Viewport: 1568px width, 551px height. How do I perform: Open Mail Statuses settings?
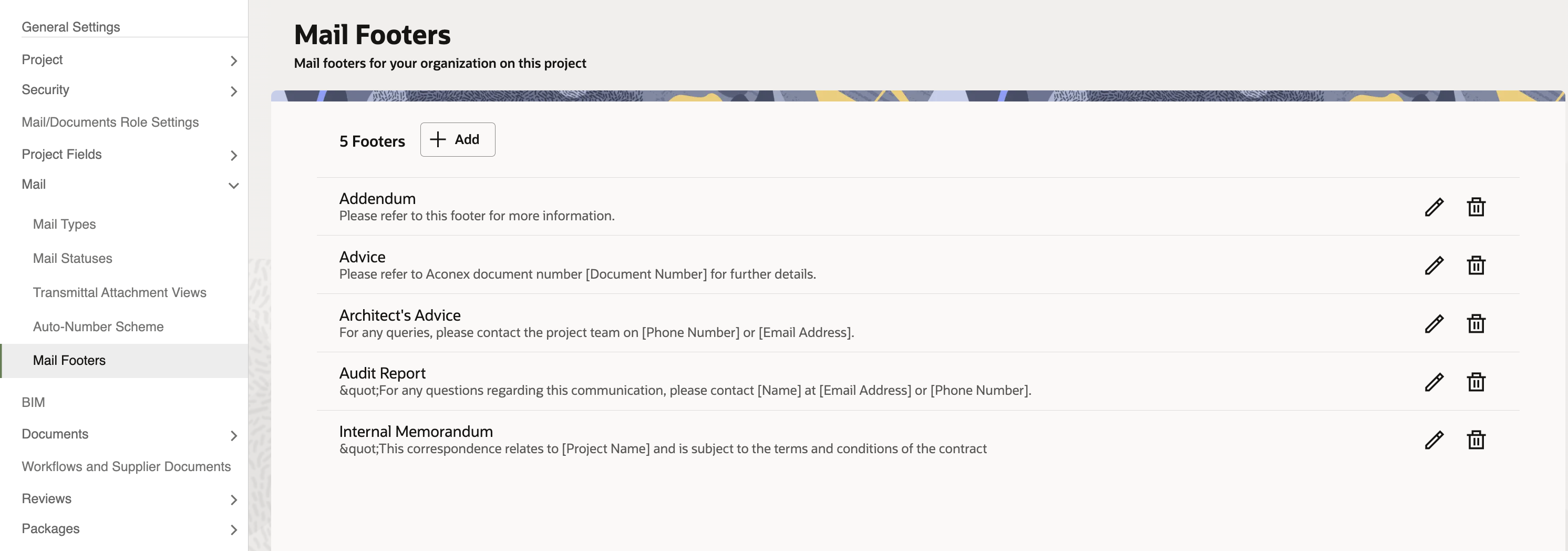pos(73,258)
